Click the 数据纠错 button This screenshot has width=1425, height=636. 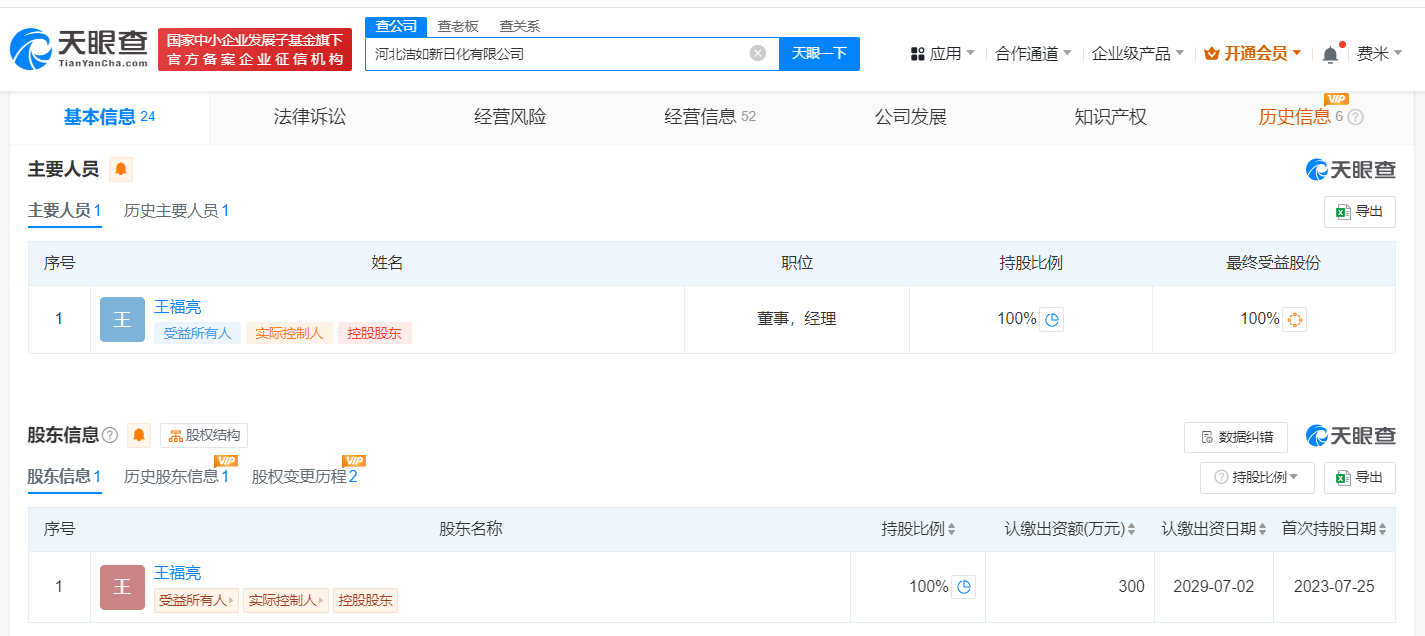pos(1236,437)
